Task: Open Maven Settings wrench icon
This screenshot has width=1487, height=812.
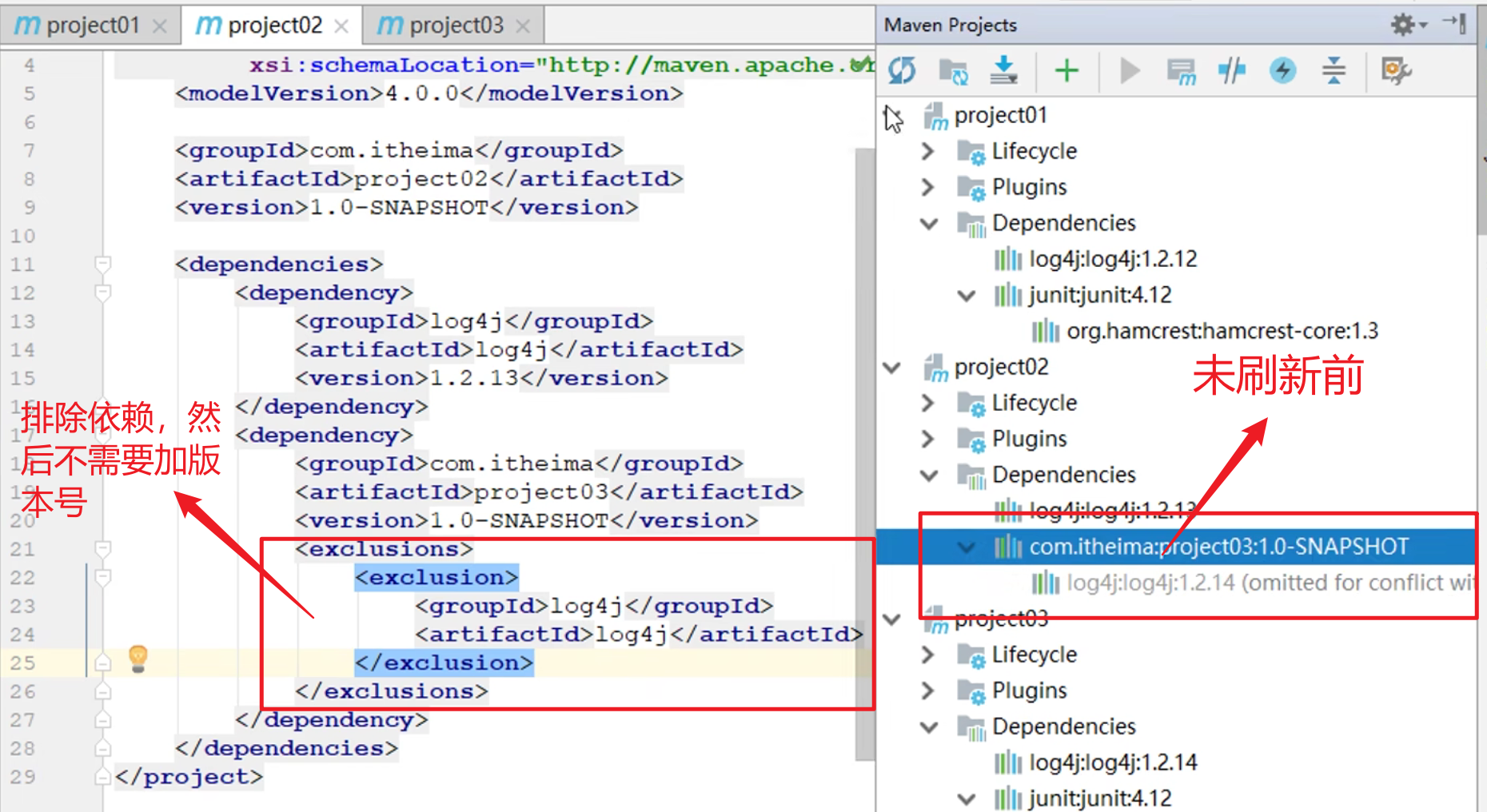Action: 1396,71
